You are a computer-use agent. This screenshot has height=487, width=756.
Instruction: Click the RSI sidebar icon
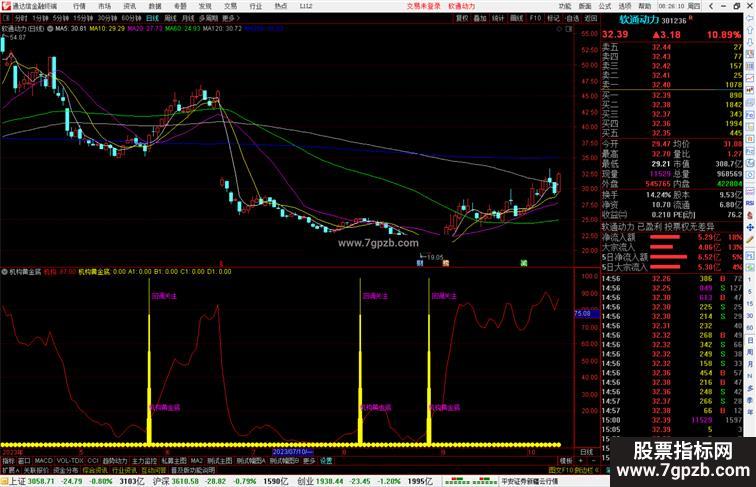pos(750,203)
